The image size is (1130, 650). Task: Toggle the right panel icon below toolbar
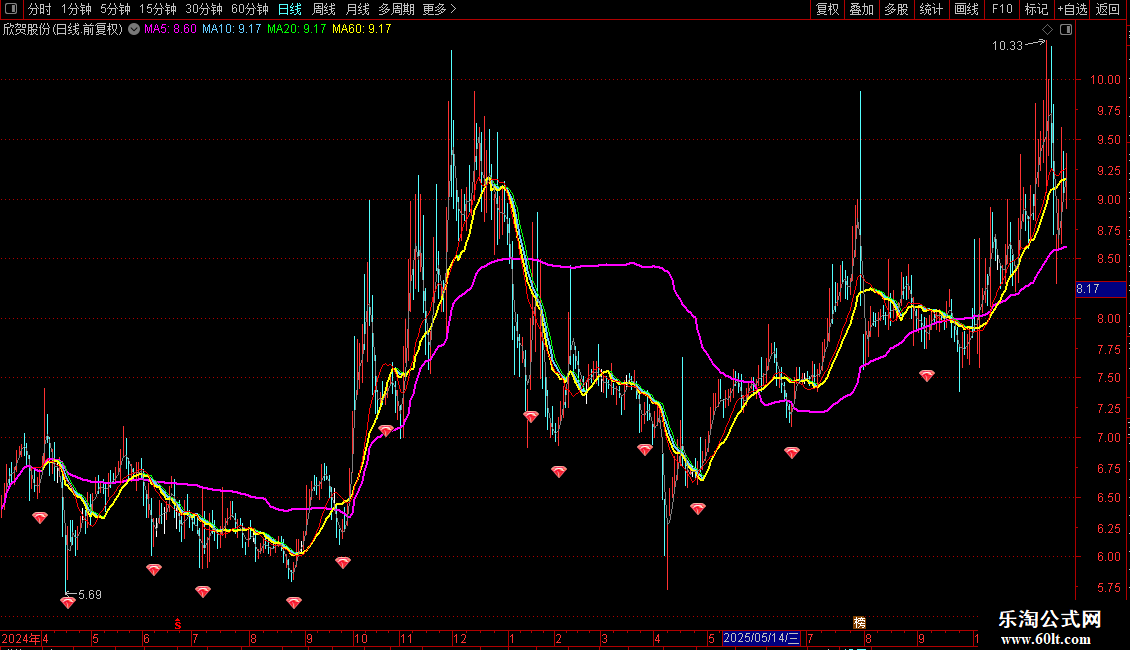pyautogui.click(x=1065, y=30)
